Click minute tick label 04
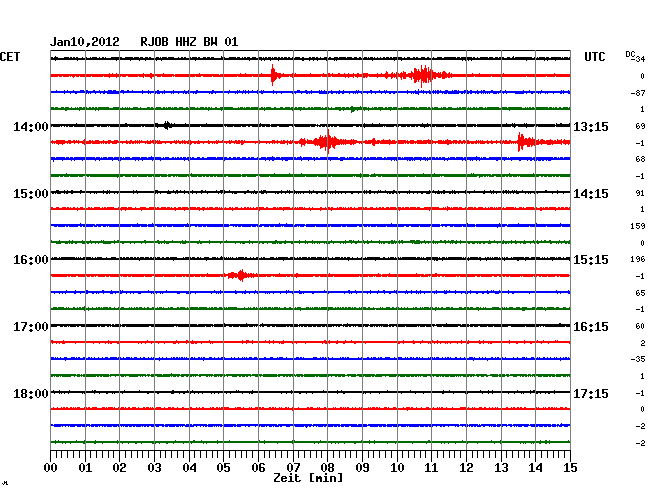The width and height of the screenshot is (650, 494). [x=189, y=468]
